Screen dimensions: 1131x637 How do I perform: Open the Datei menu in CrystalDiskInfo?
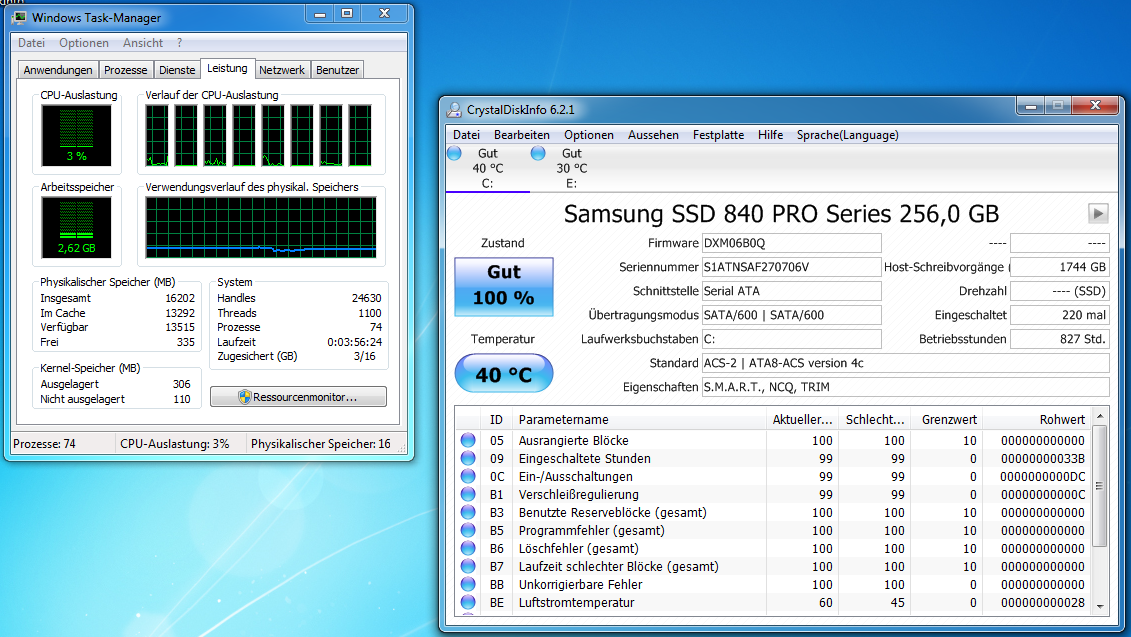point(467,135)
